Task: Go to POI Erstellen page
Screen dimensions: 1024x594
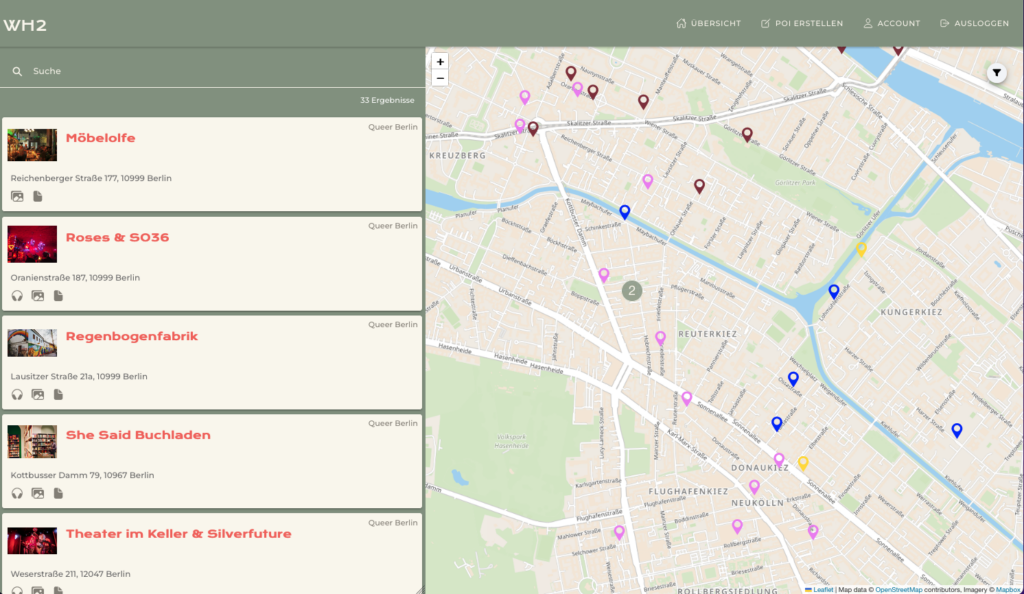Action: (x=801, y=23)
